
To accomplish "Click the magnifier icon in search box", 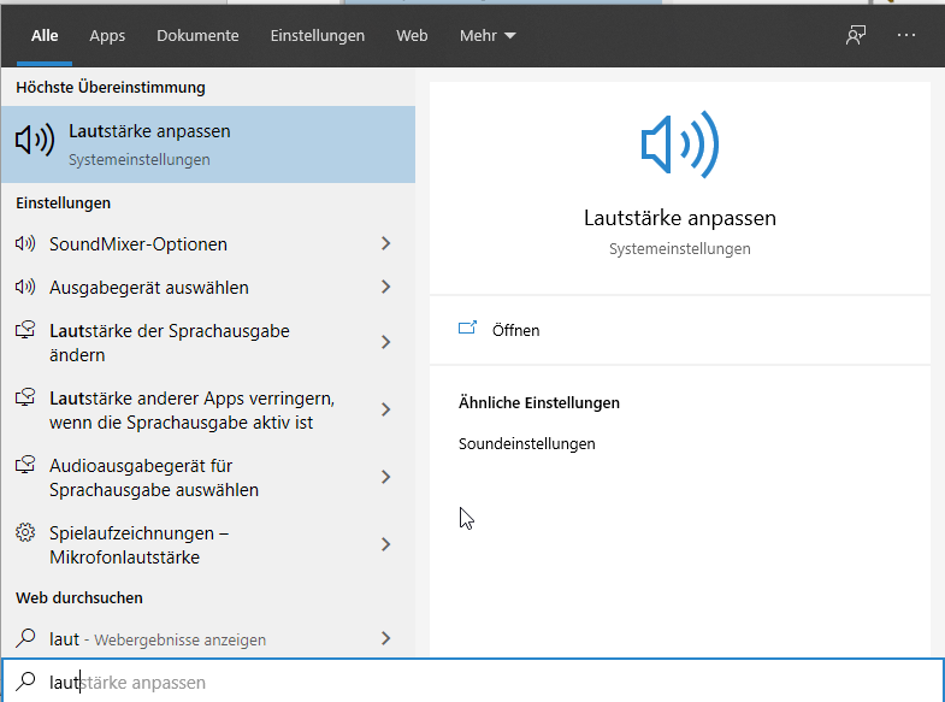I will coord(25,682).
